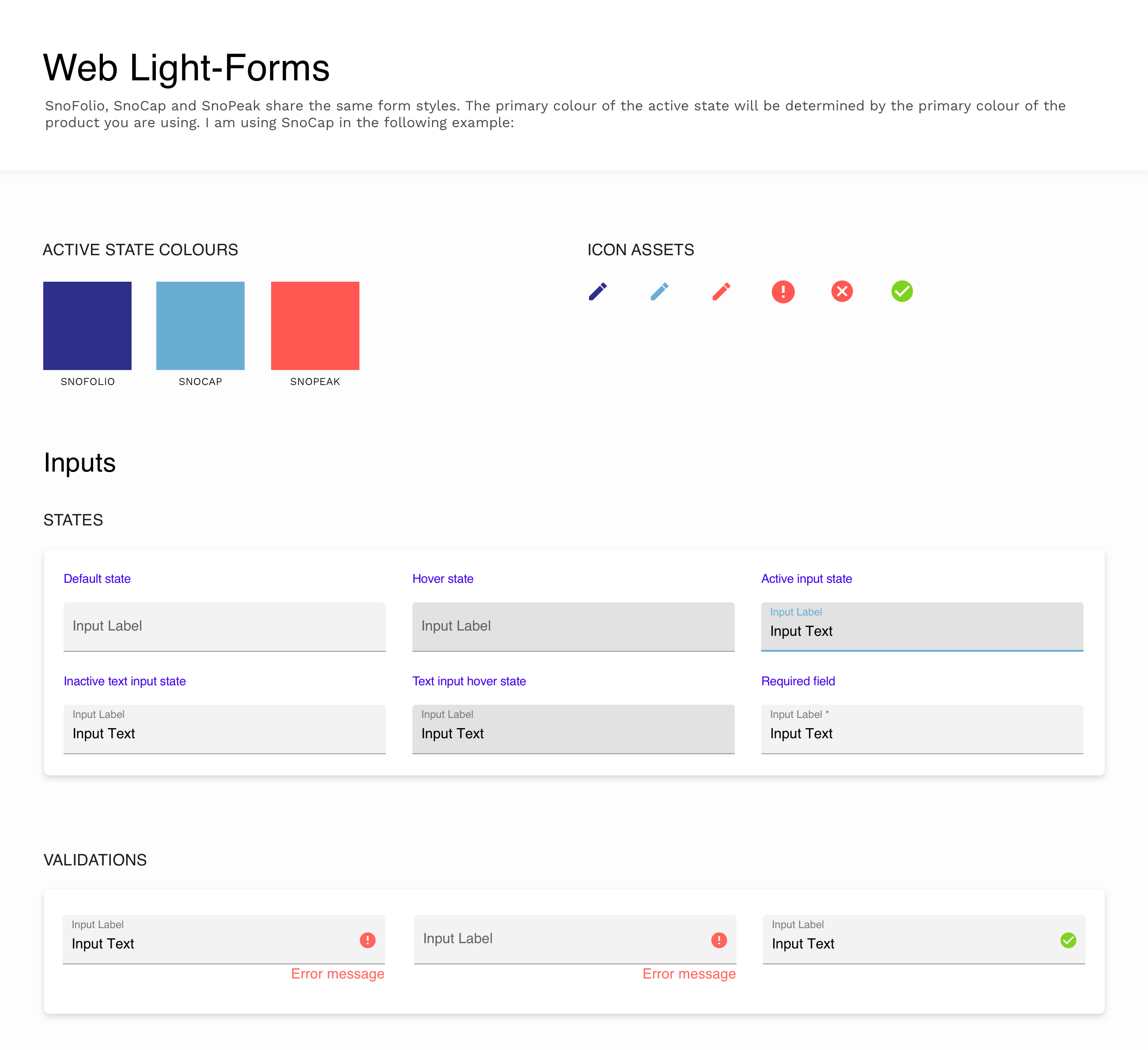The height and width of the screenshot is (1050, 1148).
Task: Click the light blue pencil edit icon
Action: 659,291
